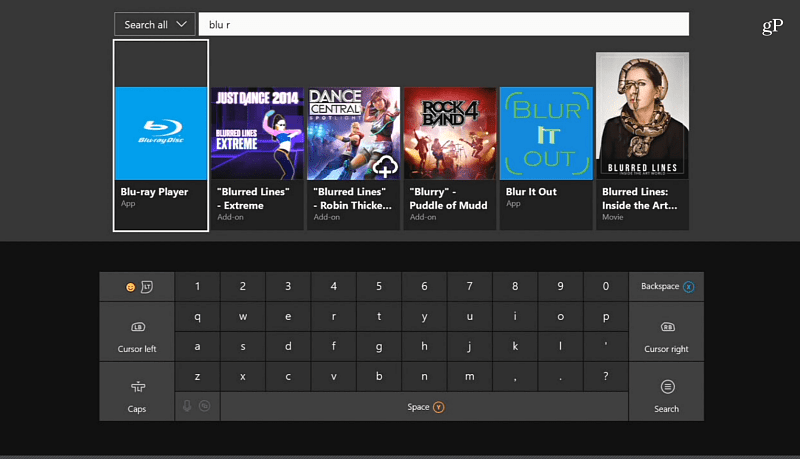Select the Blu-ray Player app tile
Image resolution: width=800 pixels, height=459 pixels.
(161, 136)
